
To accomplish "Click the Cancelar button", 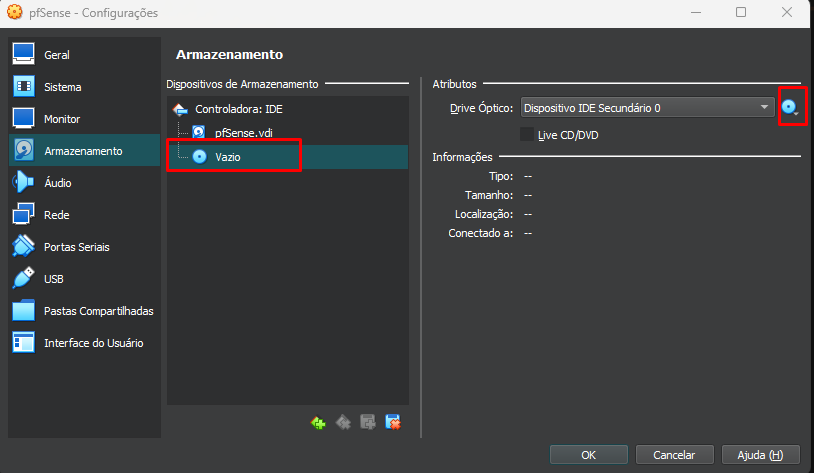I will (674, 455).
